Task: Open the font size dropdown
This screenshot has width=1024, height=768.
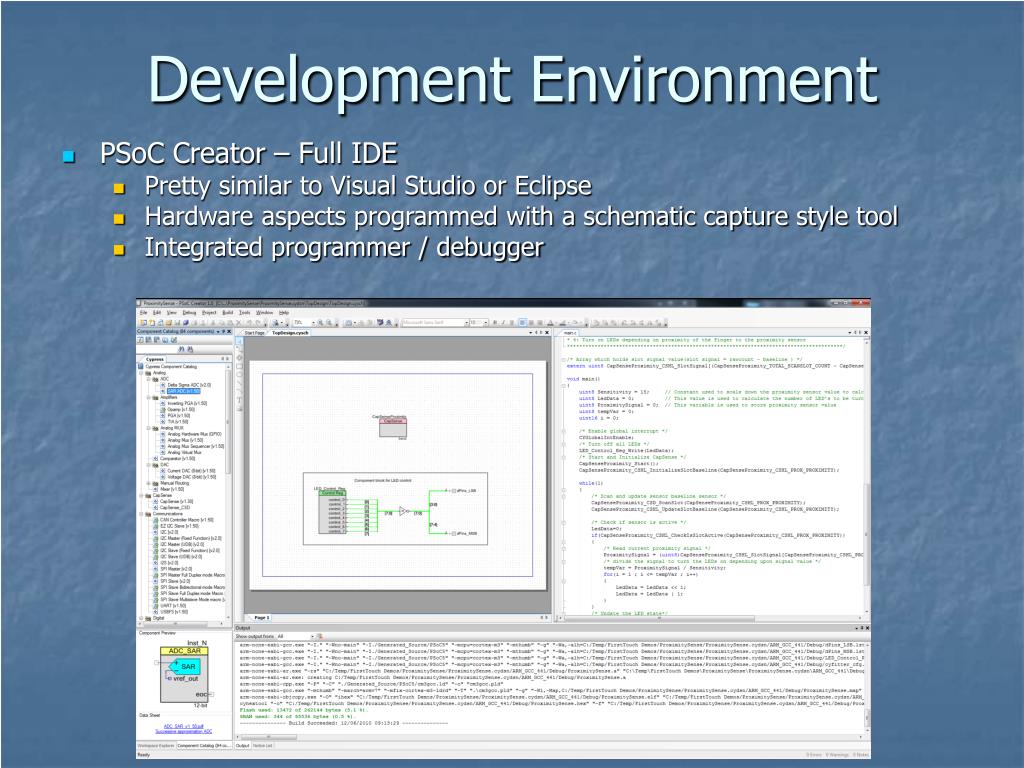Action: 485,323
